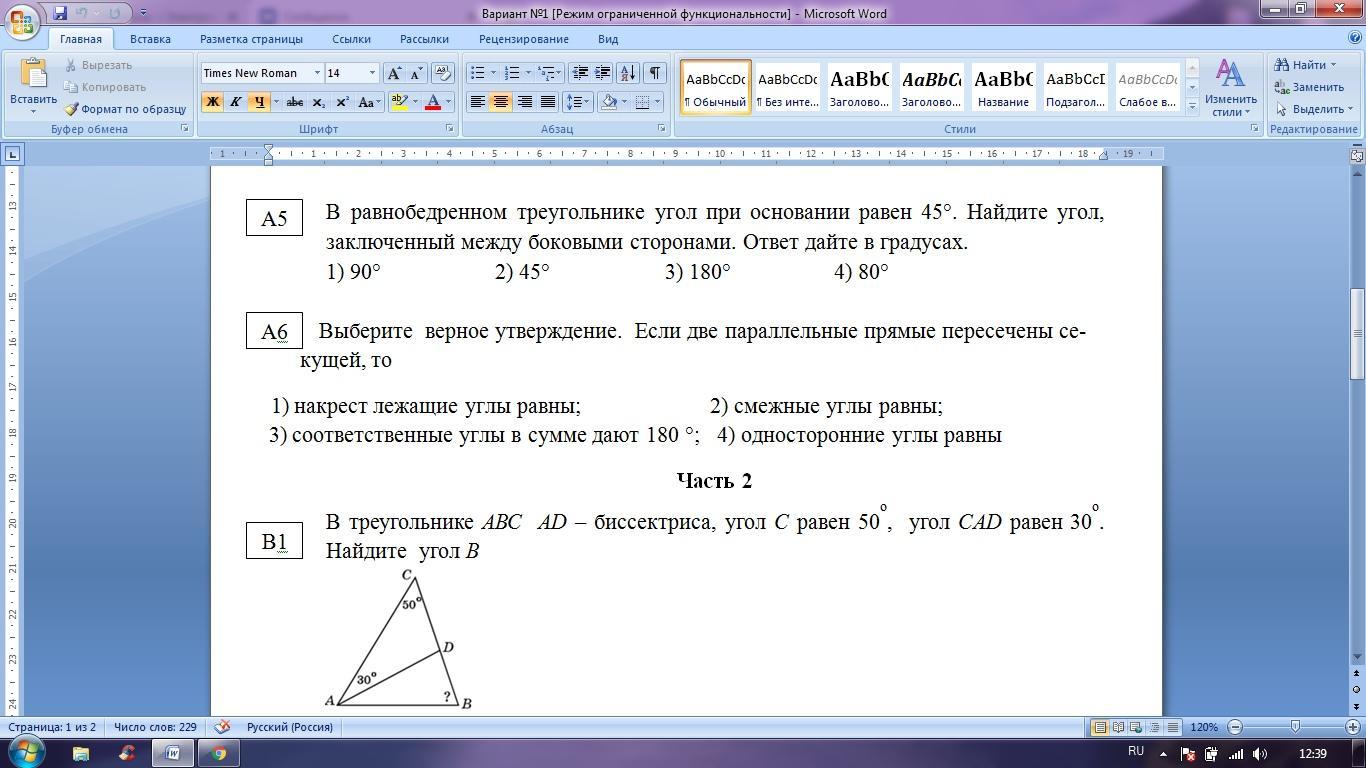This screenshot has height=768, width=1366.
Task: Click the Заменить button
Action: click(1309, 87)
